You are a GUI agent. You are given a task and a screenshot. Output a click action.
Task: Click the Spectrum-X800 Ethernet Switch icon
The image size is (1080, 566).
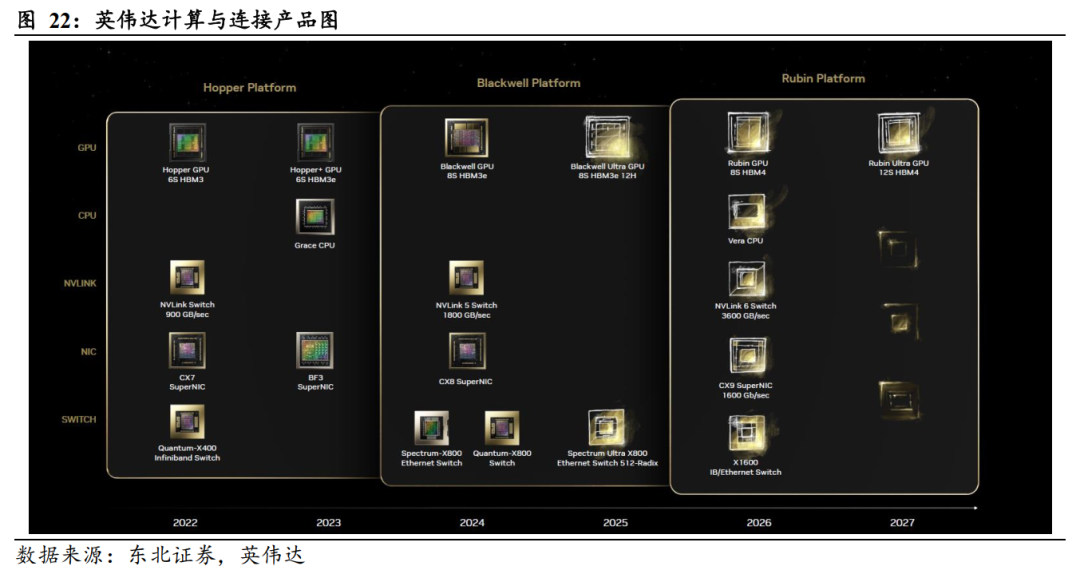(x=431, y=428)
